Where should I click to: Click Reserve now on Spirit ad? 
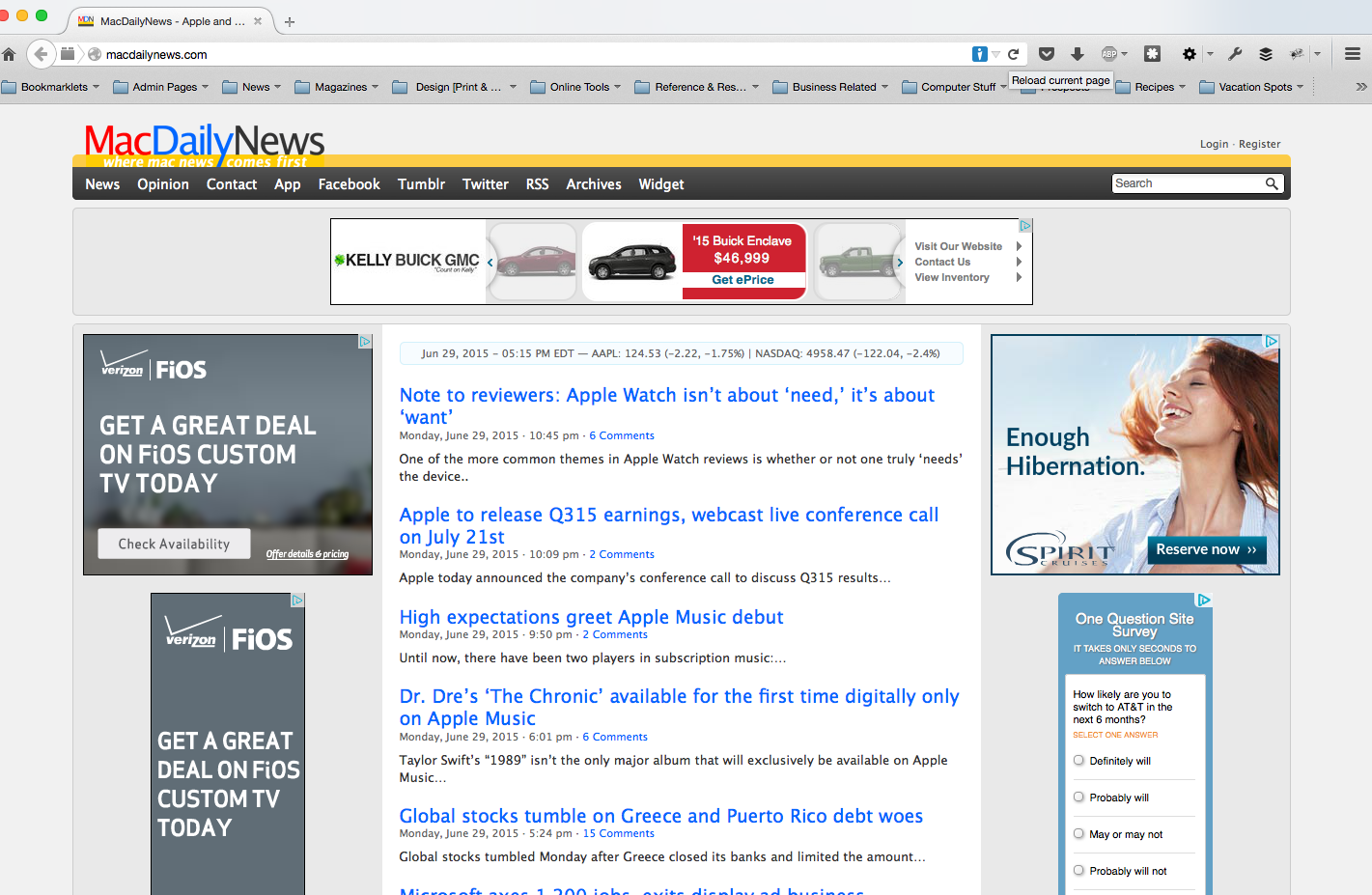(x=1206, y=549)
